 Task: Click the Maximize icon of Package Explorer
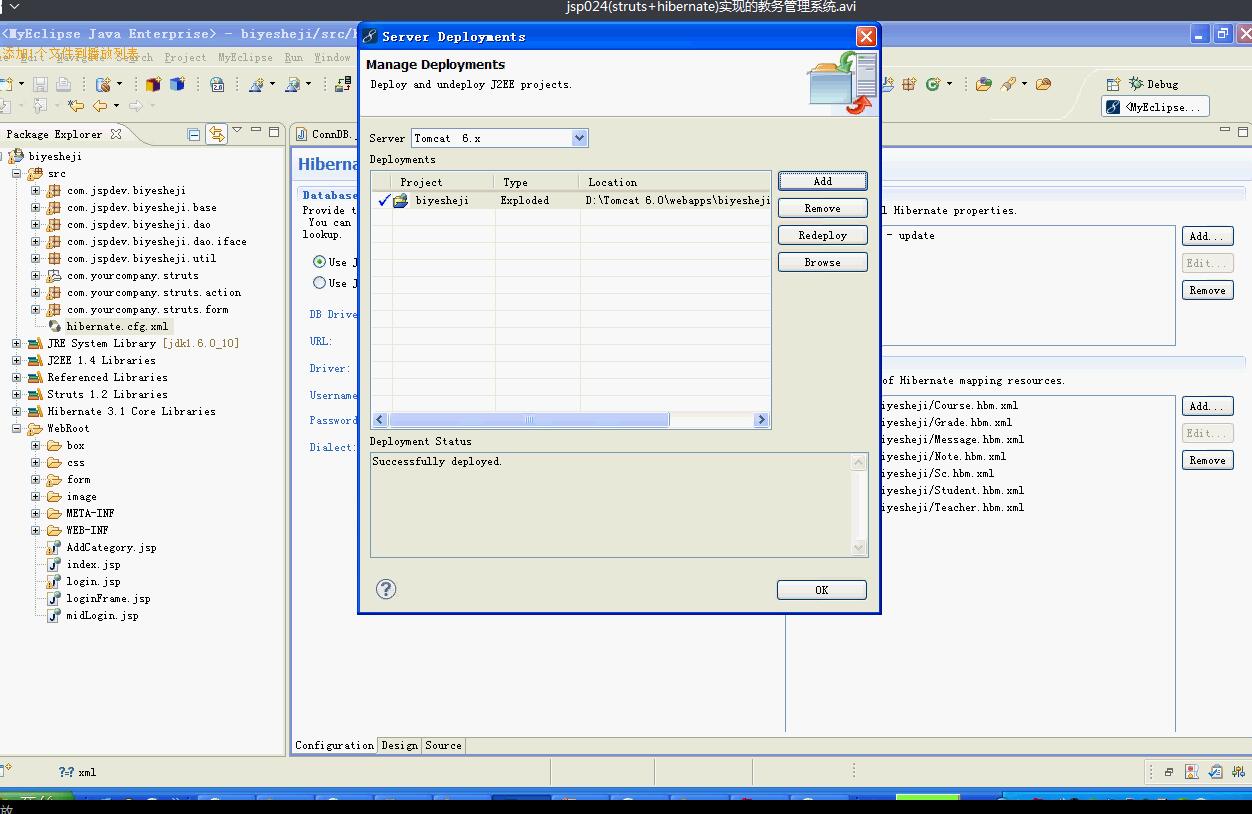273,131
